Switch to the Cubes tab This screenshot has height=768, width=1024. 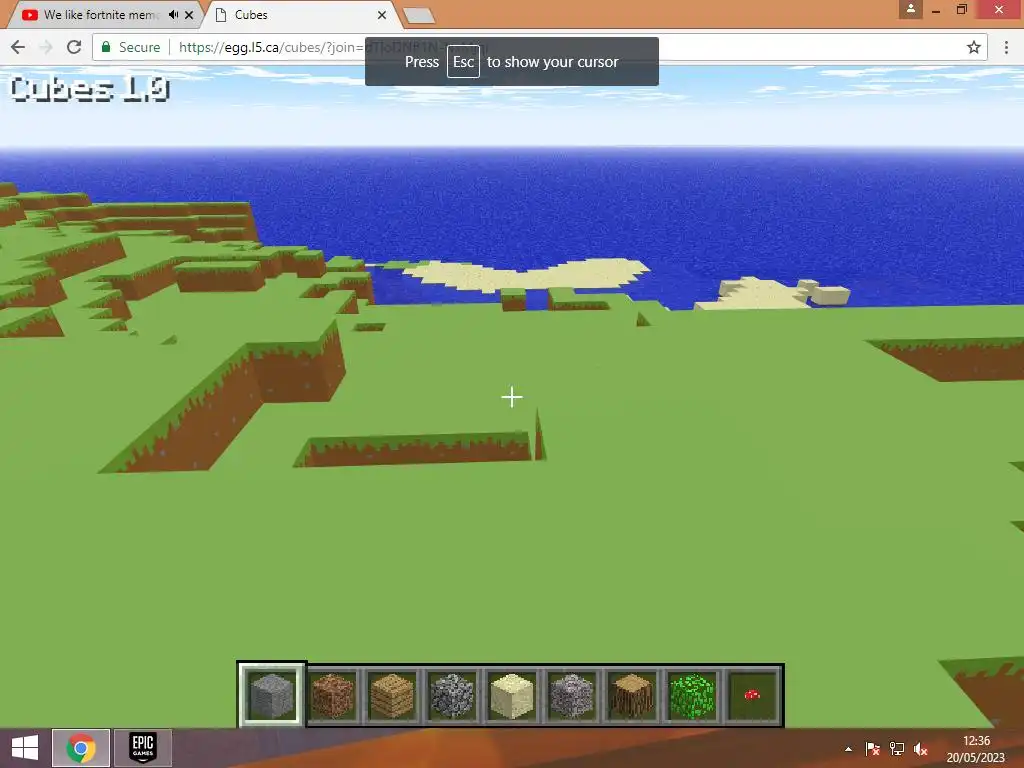(x=298, y=14)
